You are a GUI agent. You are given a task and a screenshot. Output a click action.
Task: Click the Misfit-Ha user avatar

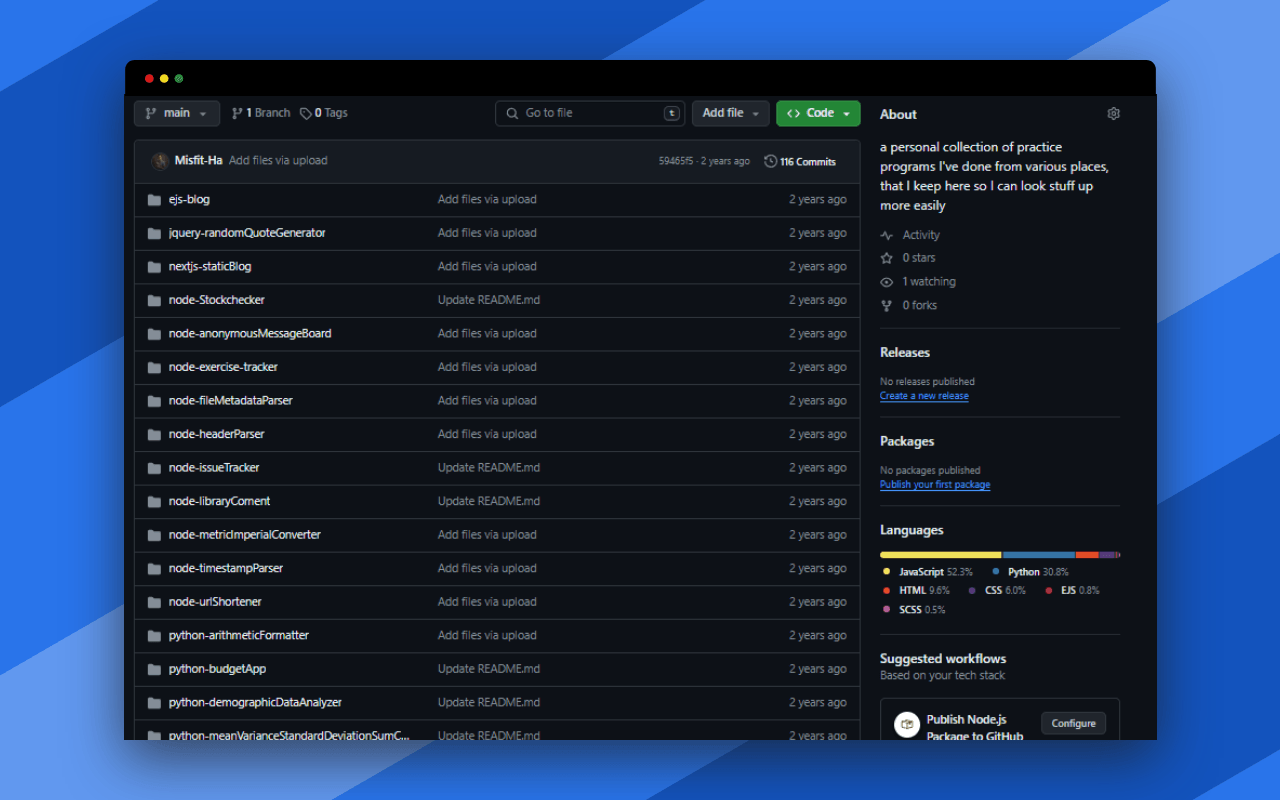click(160, 161)
